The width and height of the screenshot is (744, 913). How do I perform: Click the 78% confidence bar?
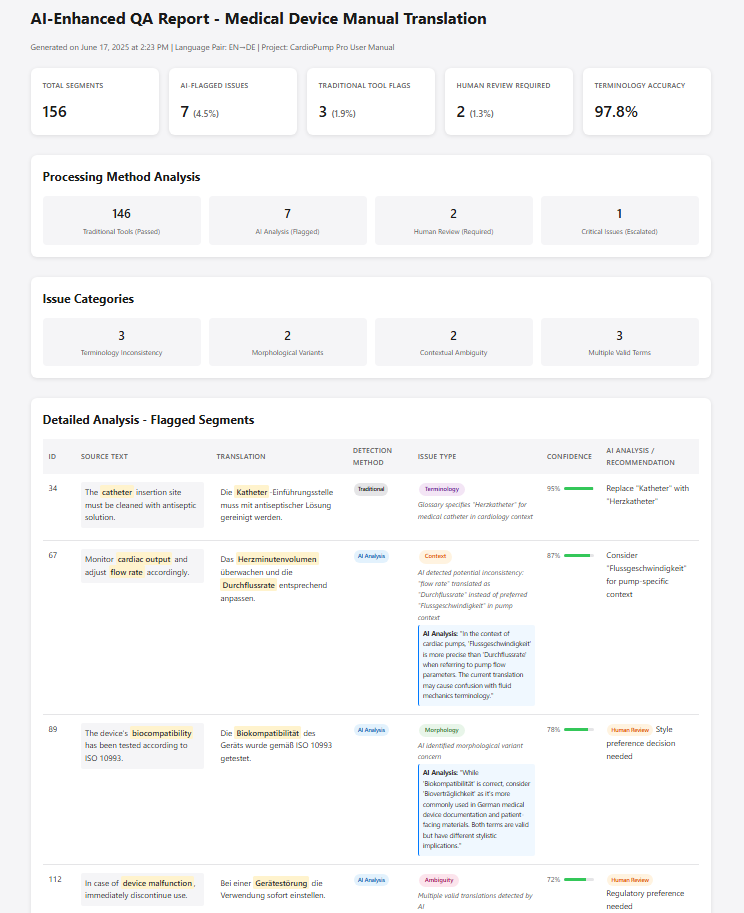(x=579, y=730)
